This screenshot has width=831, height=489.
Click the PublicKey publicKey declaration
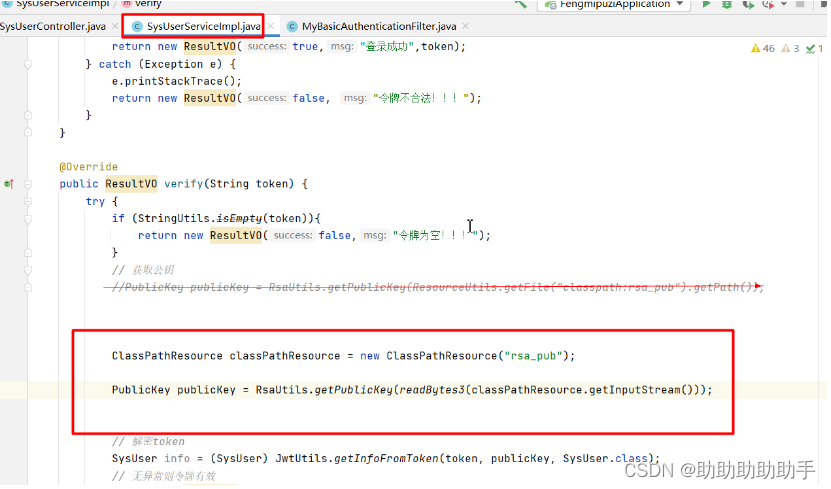pyautogui.click(x=173, y=390)
